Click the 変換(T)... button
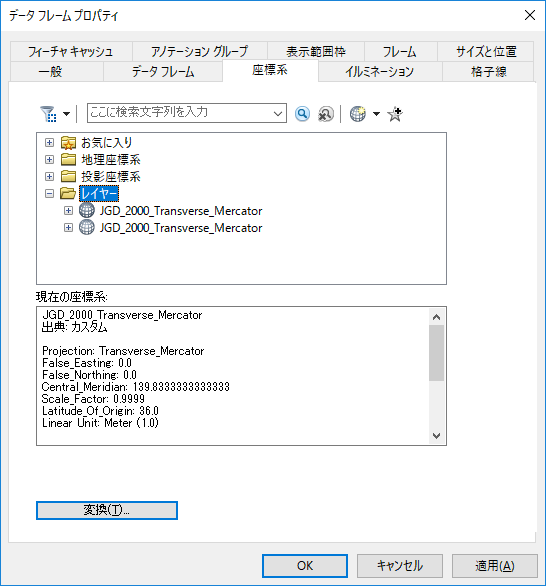The image size is (546, 586). pyautogui.click(x=107, y=510)
